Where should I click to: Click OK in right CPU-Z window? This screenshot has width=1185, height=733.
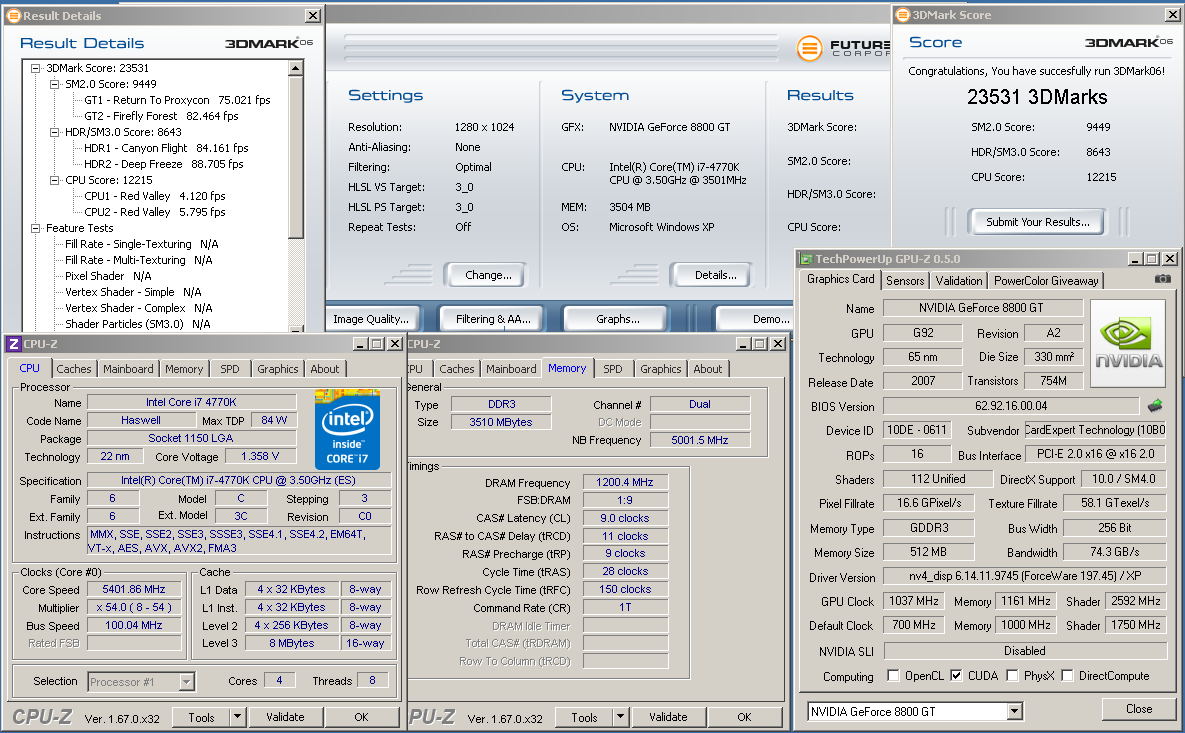point(744,716)
